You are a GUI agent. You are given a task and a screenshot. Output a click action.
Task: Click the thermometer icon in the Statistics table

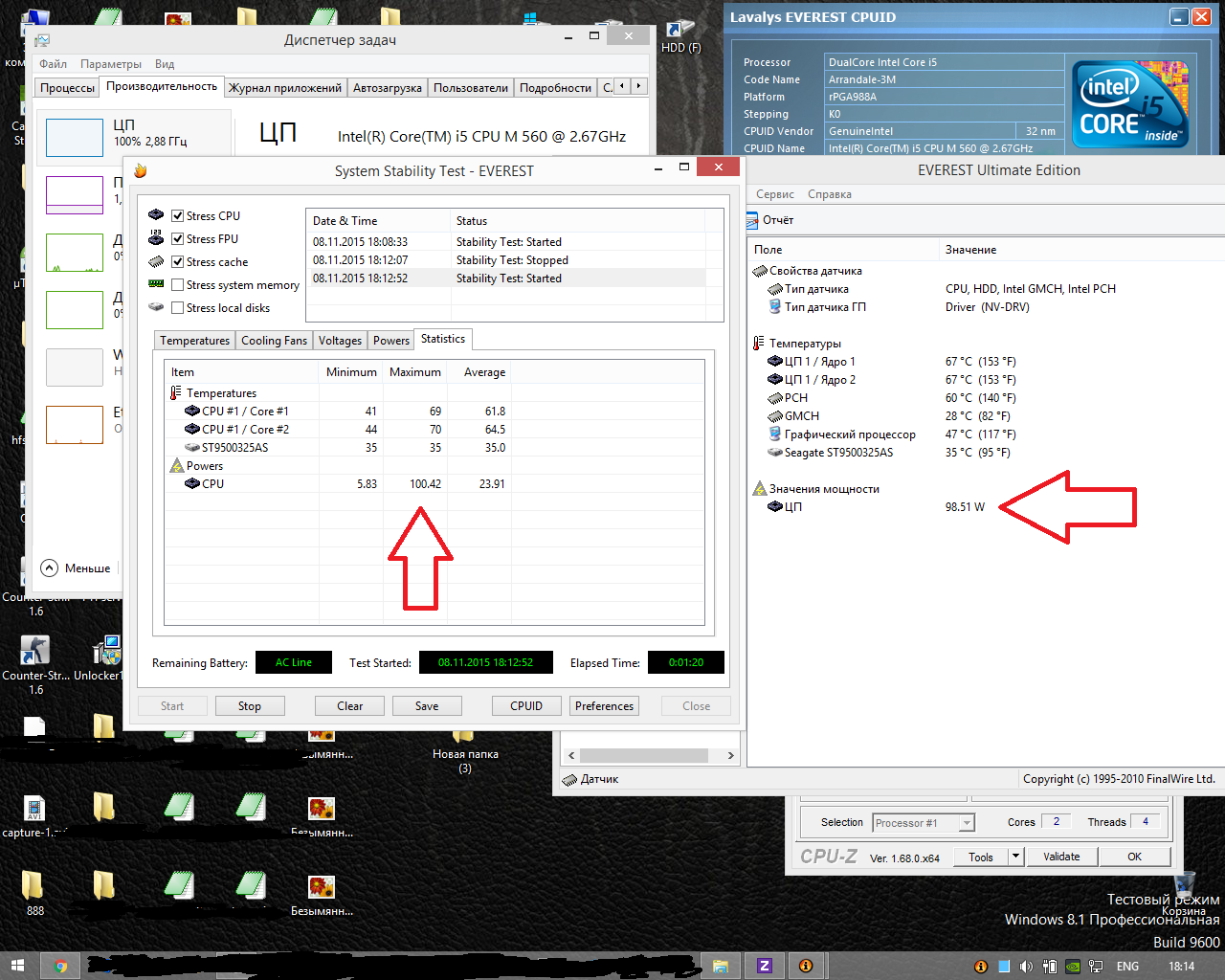pos(176,392)
